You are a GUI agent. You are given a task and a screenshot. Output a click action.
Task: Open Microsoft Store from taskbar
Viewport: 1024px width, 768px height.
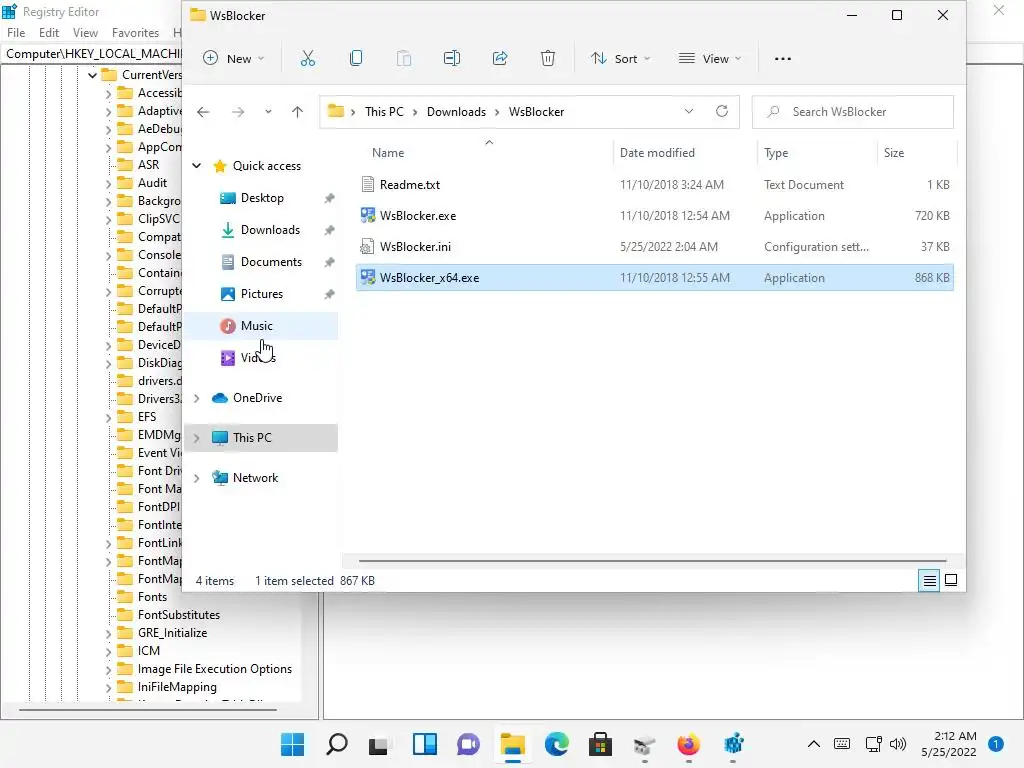[x=600, y=744]
